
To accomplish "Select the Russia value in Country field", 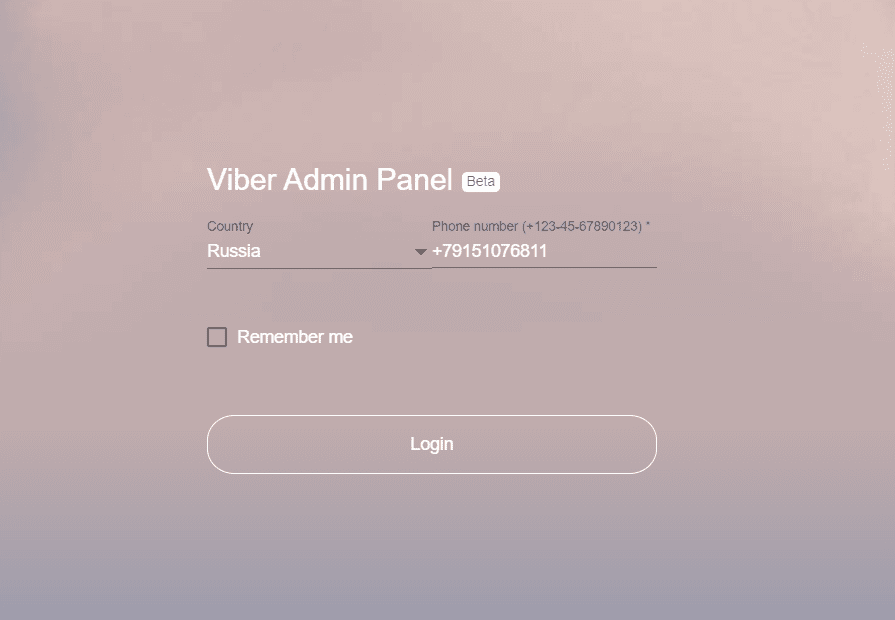I will coord(234,251).
